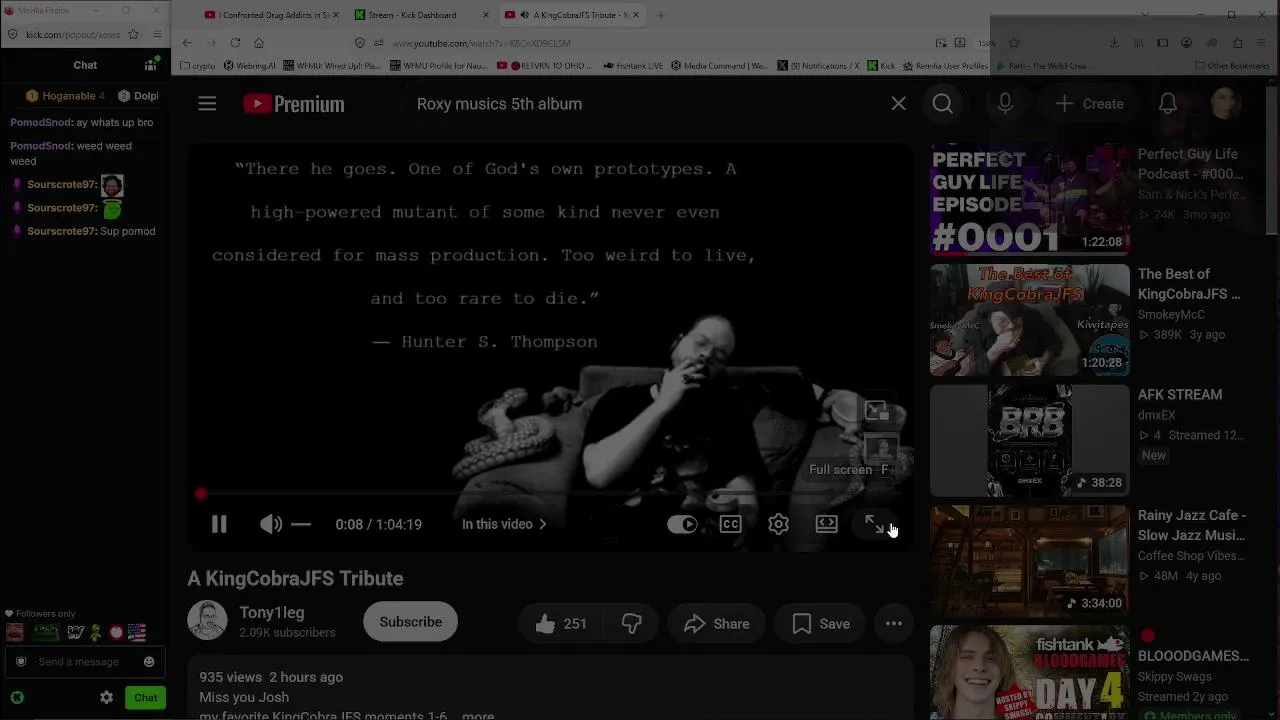Adjust the video volume slider
Screen dimensions: 1280x720
point(301,524)
